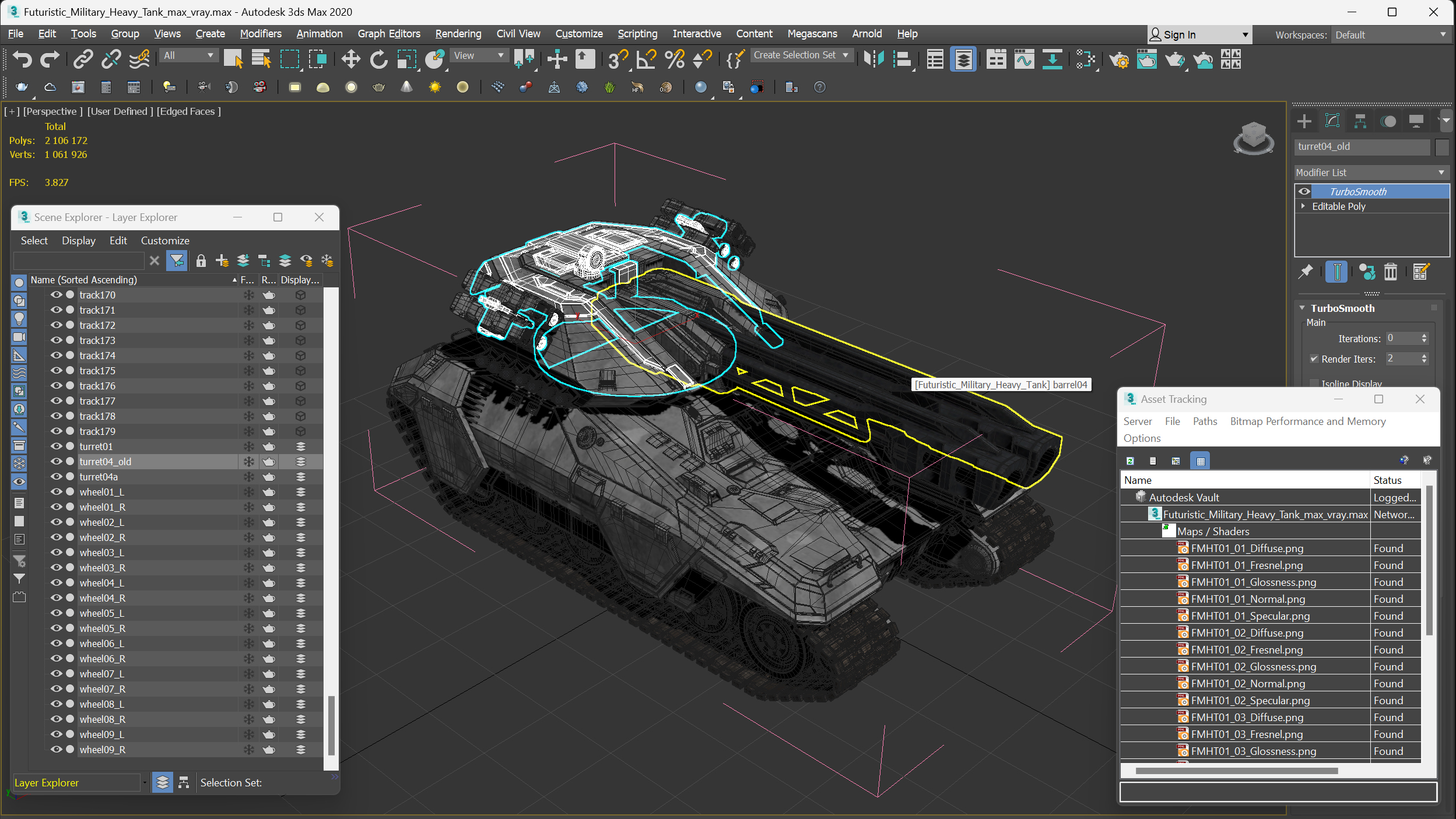Click Scene Explorer lock selection icon
This screenshot has width=1456, height=819.
201,261
